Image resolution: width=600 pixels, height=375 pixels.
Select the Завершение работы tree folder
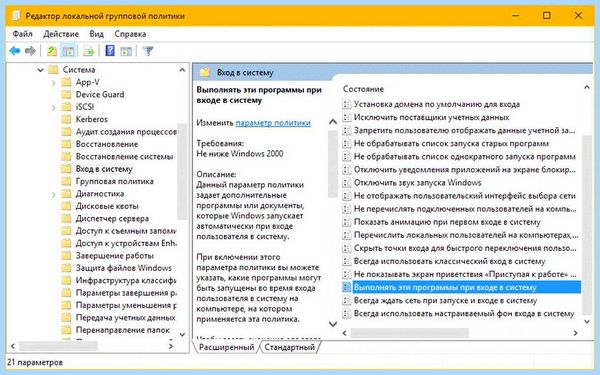(114, 256)
